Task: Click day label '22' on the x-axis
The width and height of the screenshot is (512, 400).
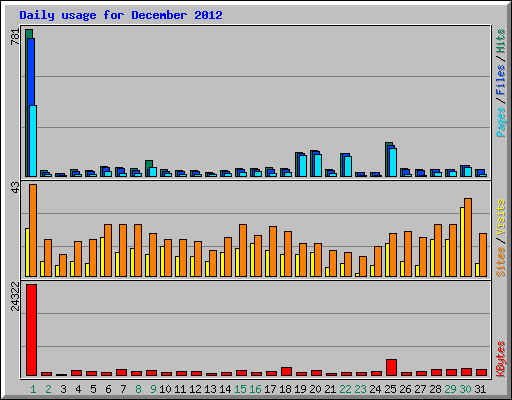Action: pos(345,389)
